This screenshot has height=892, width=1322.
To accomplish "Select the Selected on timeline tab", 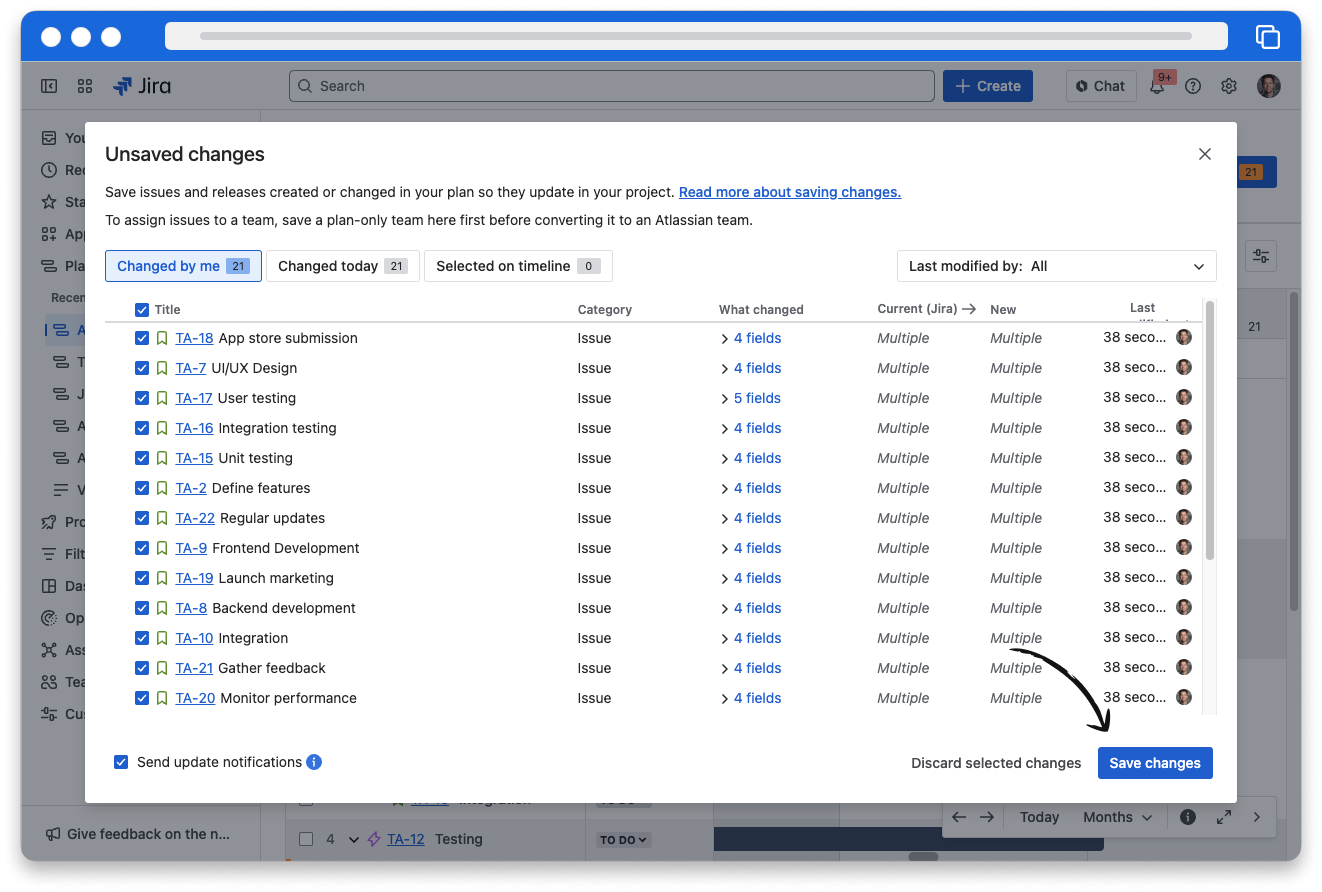I will (518, 266).
